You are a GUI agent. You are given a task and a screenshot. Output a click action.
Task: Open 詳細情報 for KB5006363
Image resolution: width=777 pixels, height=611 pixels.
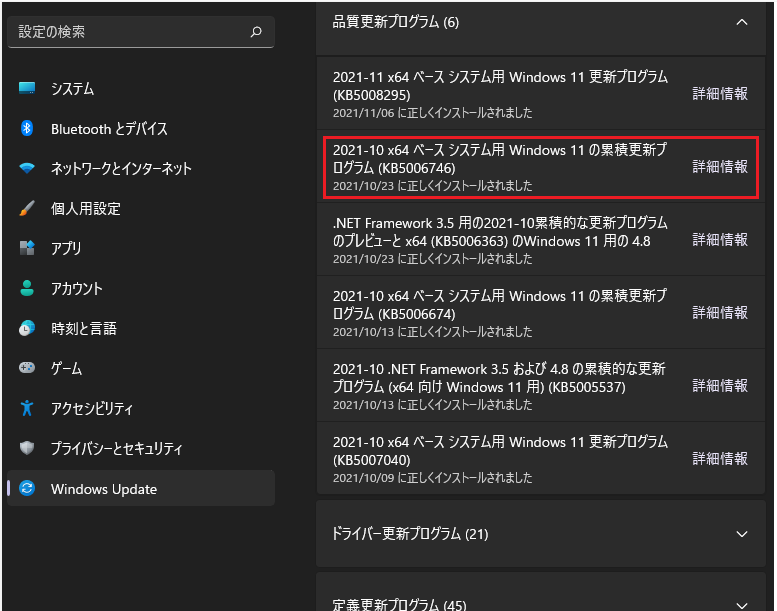(x=720, y=240)
